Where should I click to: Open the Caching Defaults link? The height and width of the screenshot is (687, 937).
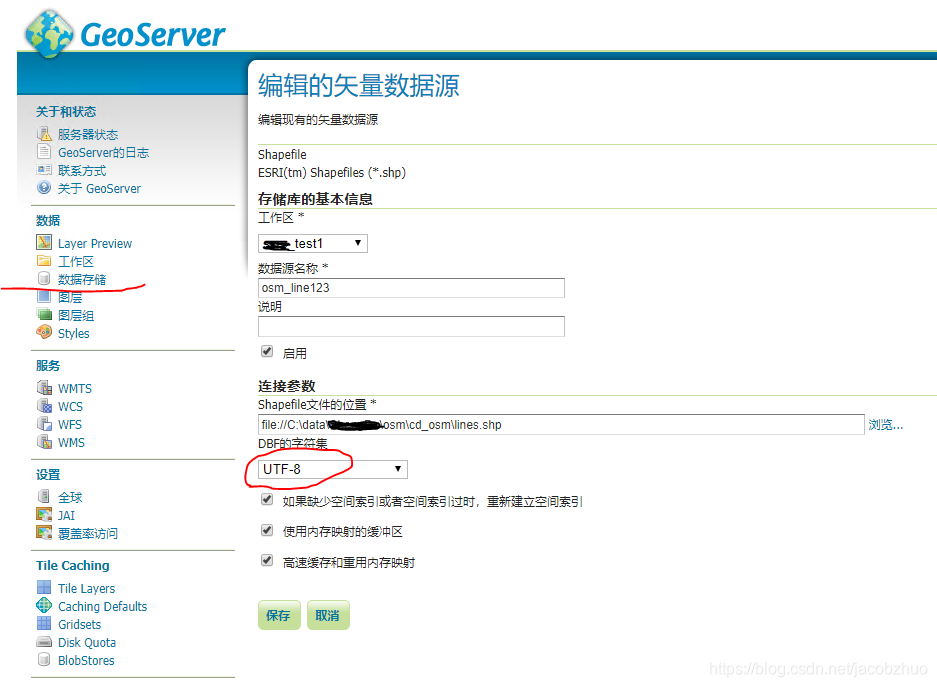[x=103, y=606]
